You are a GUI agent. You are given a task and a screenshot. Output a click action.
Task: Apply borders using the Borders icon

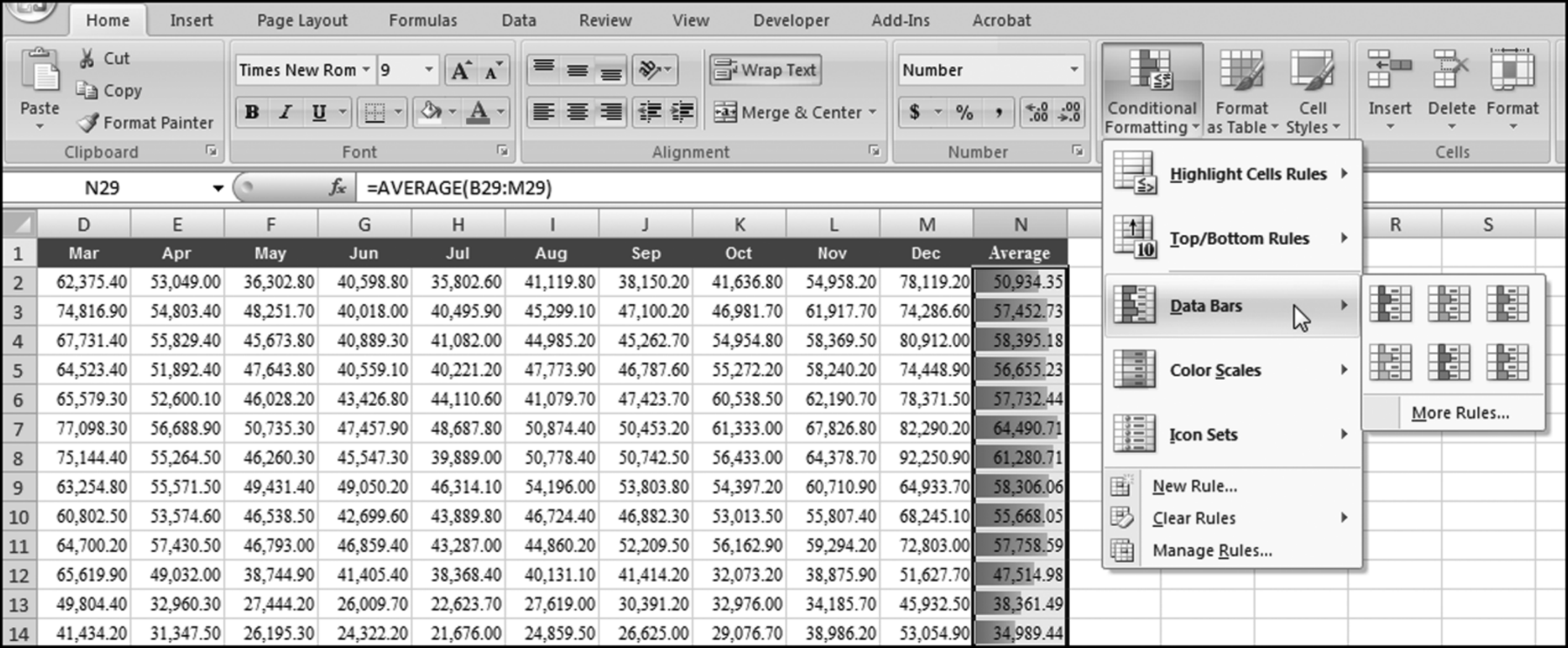(375, 112)
